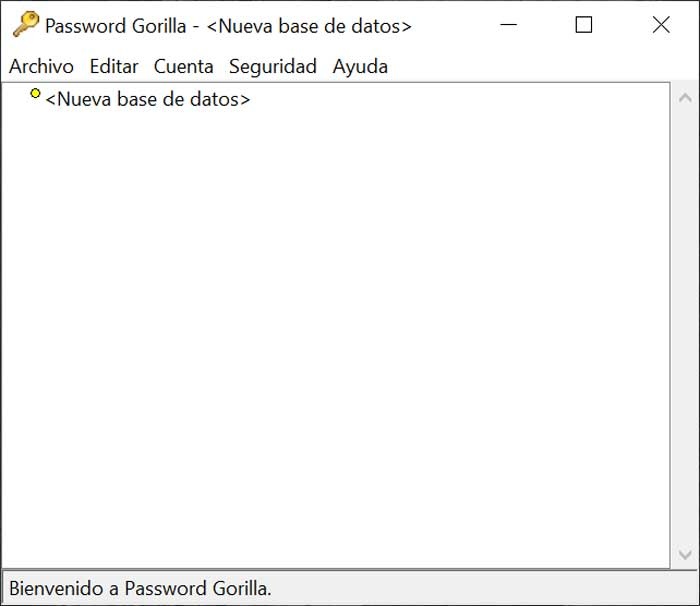Open the Editar menu
700x606 pixels.
pyautogui.click(x=114, y=67)
